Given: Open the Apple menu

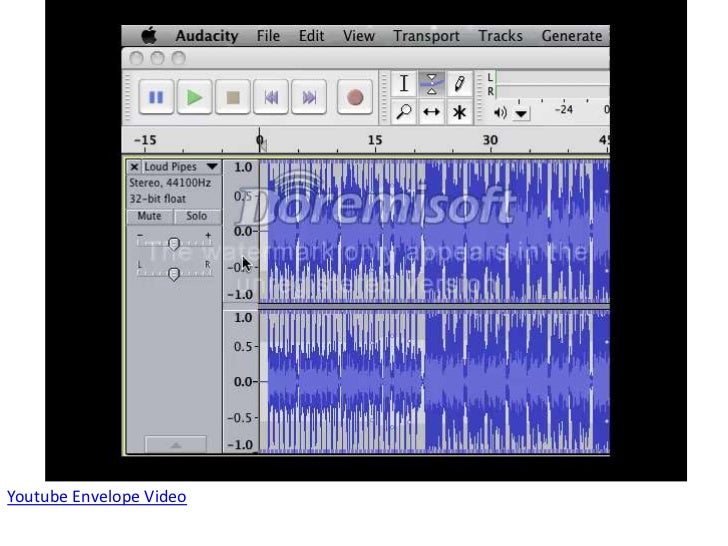Looking at the screenshot, I should (x=149, y=36).
